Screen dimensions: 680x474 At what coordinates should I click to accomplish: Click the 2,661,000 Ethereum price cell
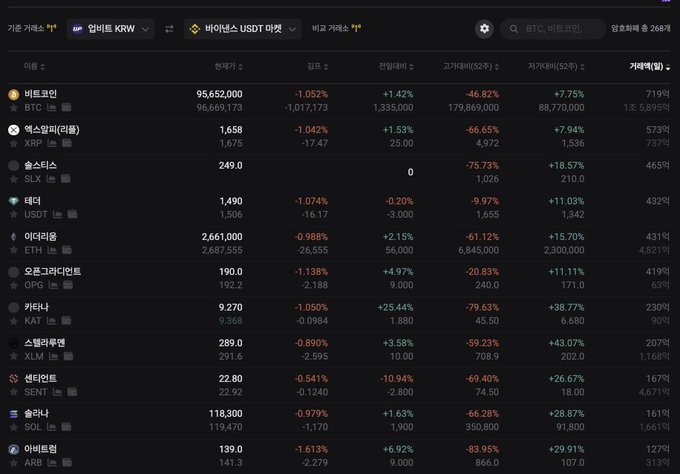[x=222, y=237]
